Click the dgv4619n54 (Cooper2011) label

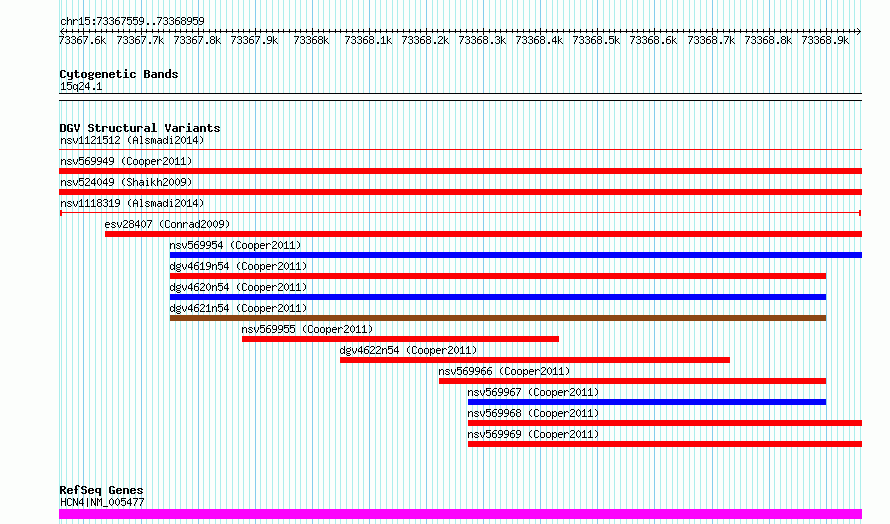[x=238, y=266]
